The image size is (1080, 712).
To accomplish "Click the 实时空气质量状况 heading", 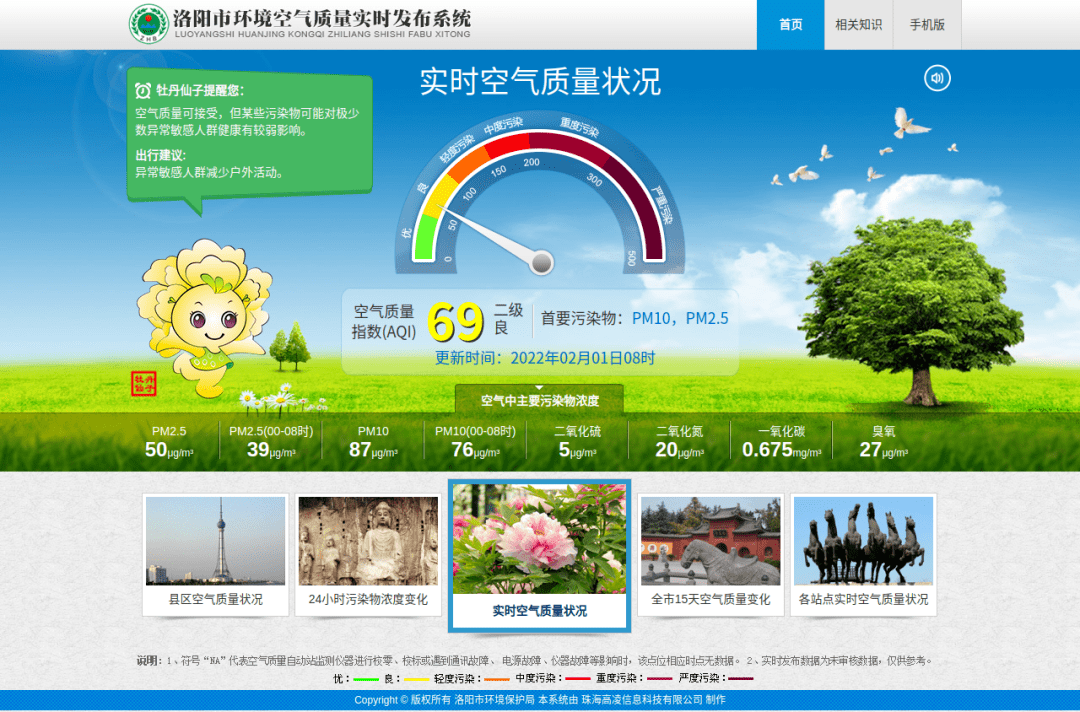I will tap(540, 81).
